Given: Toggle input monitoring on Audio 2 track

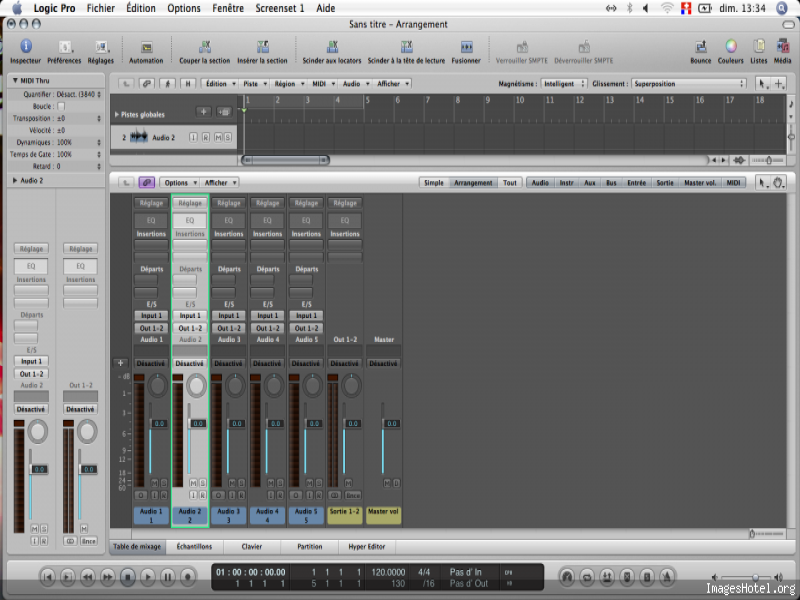Looking at the screenshot, I should [x=193, y=137].
